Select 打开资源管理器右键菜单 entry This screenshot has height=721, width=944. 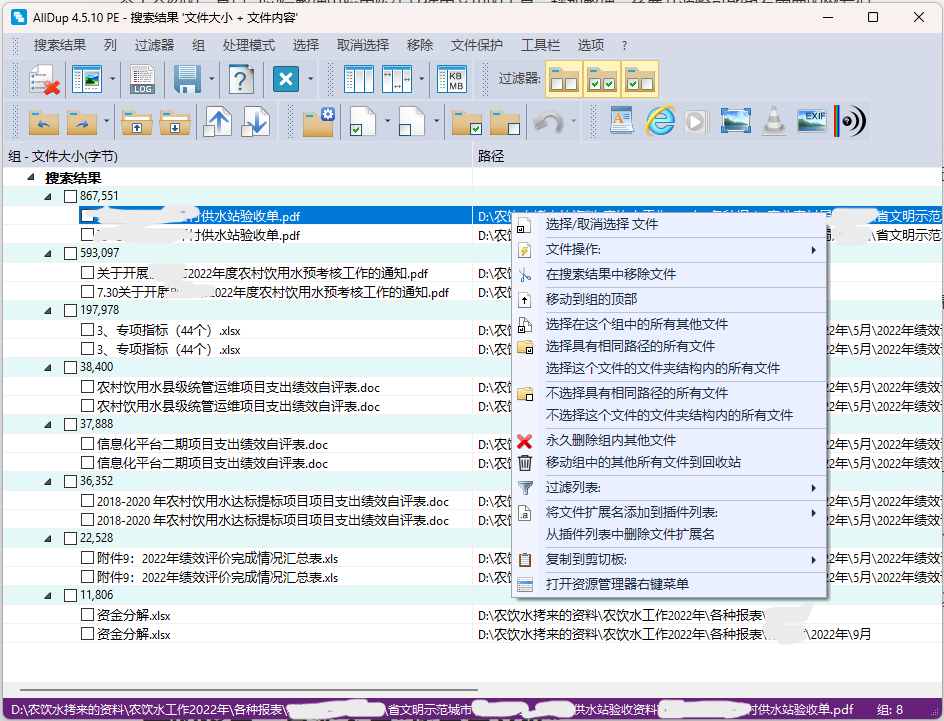tap(669, 584)
